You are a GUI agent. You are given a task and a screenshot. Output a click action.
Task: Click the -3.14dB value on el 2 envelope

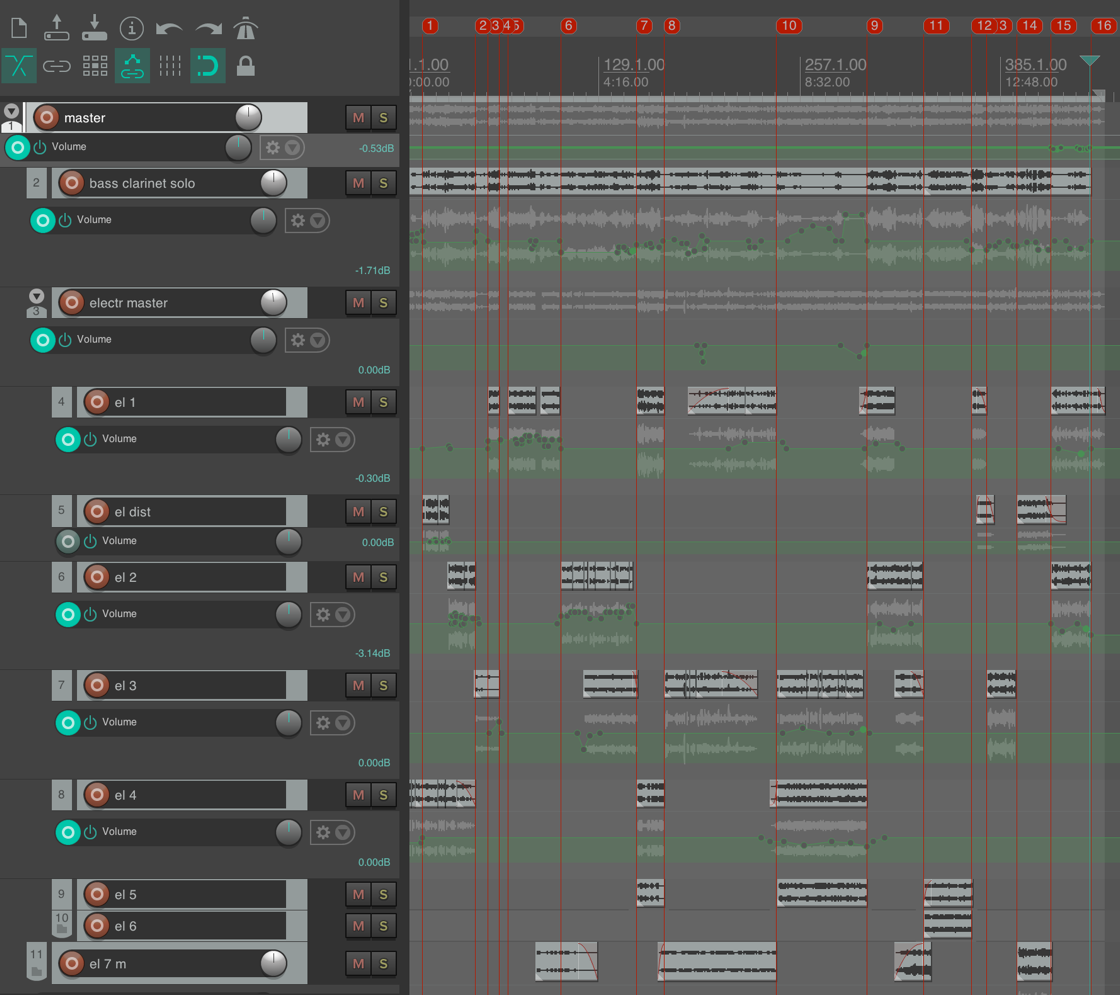coord(373,654)
